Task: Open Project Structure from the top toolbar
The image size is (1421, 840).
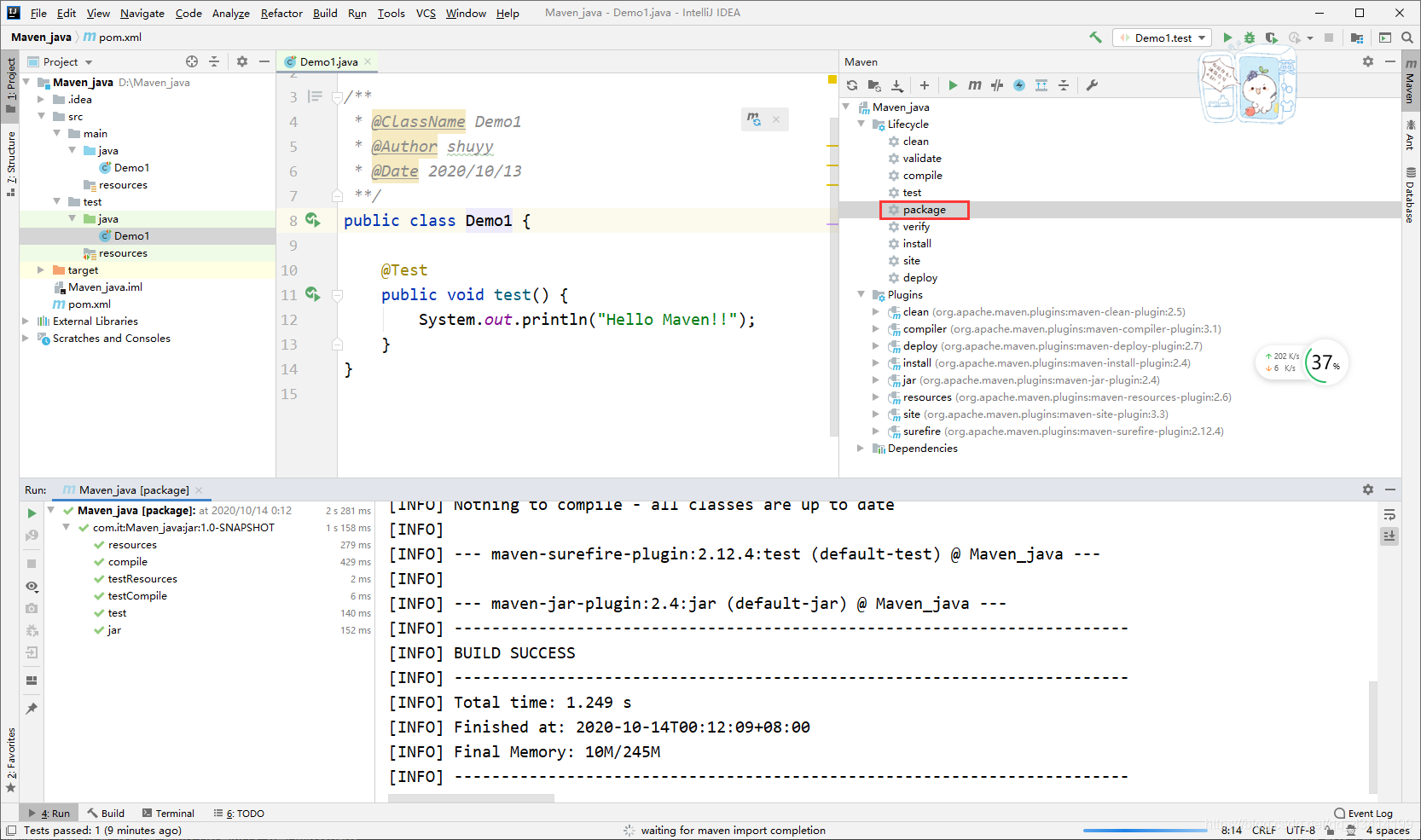Action: [x=1357, y=38]
